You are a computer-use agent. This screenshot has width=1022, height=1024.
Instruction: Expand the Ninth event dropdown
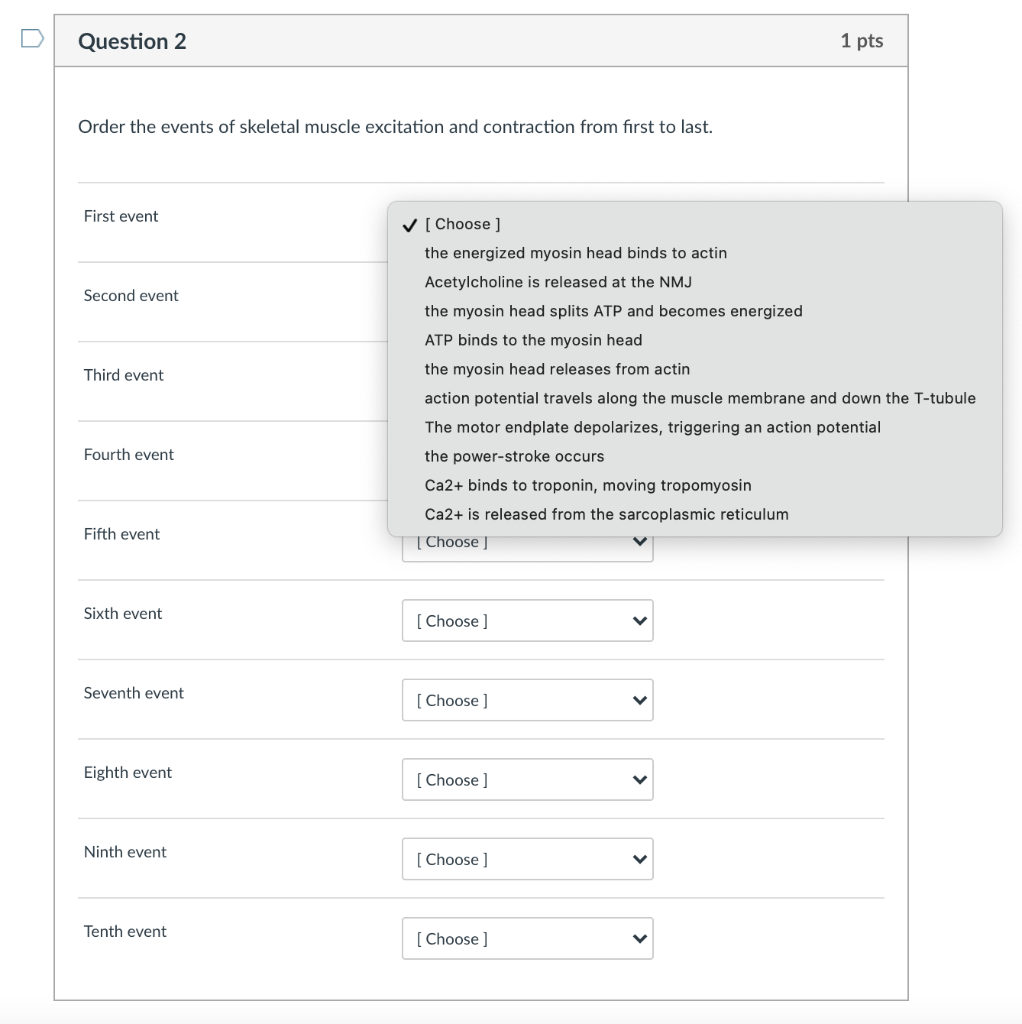(527, 859)
